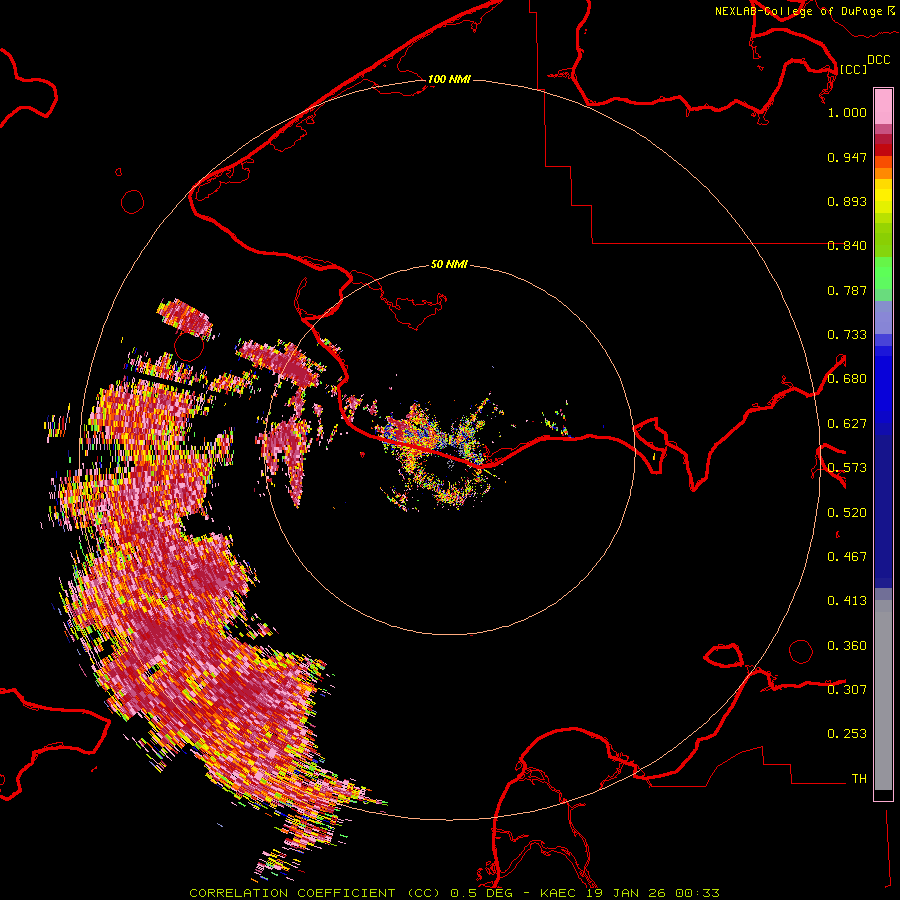Click the 0.467 scale value

click(847, 557)
